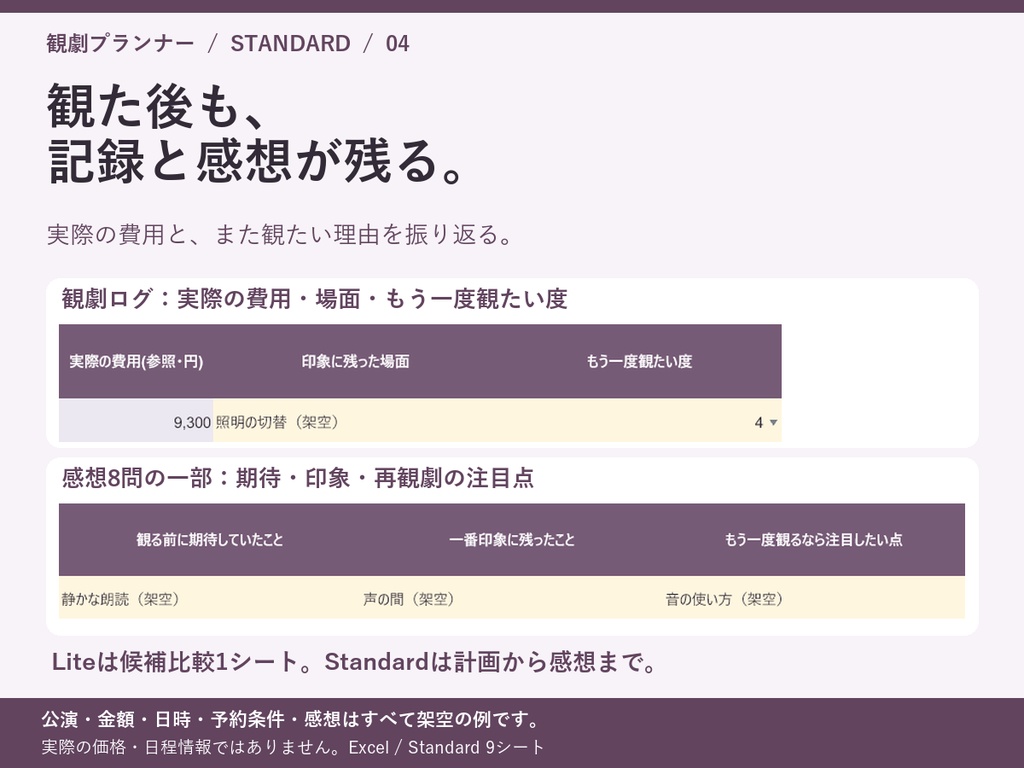
Task: Click the cell '音の使い方（架空）'
Action: pos(814,598)
